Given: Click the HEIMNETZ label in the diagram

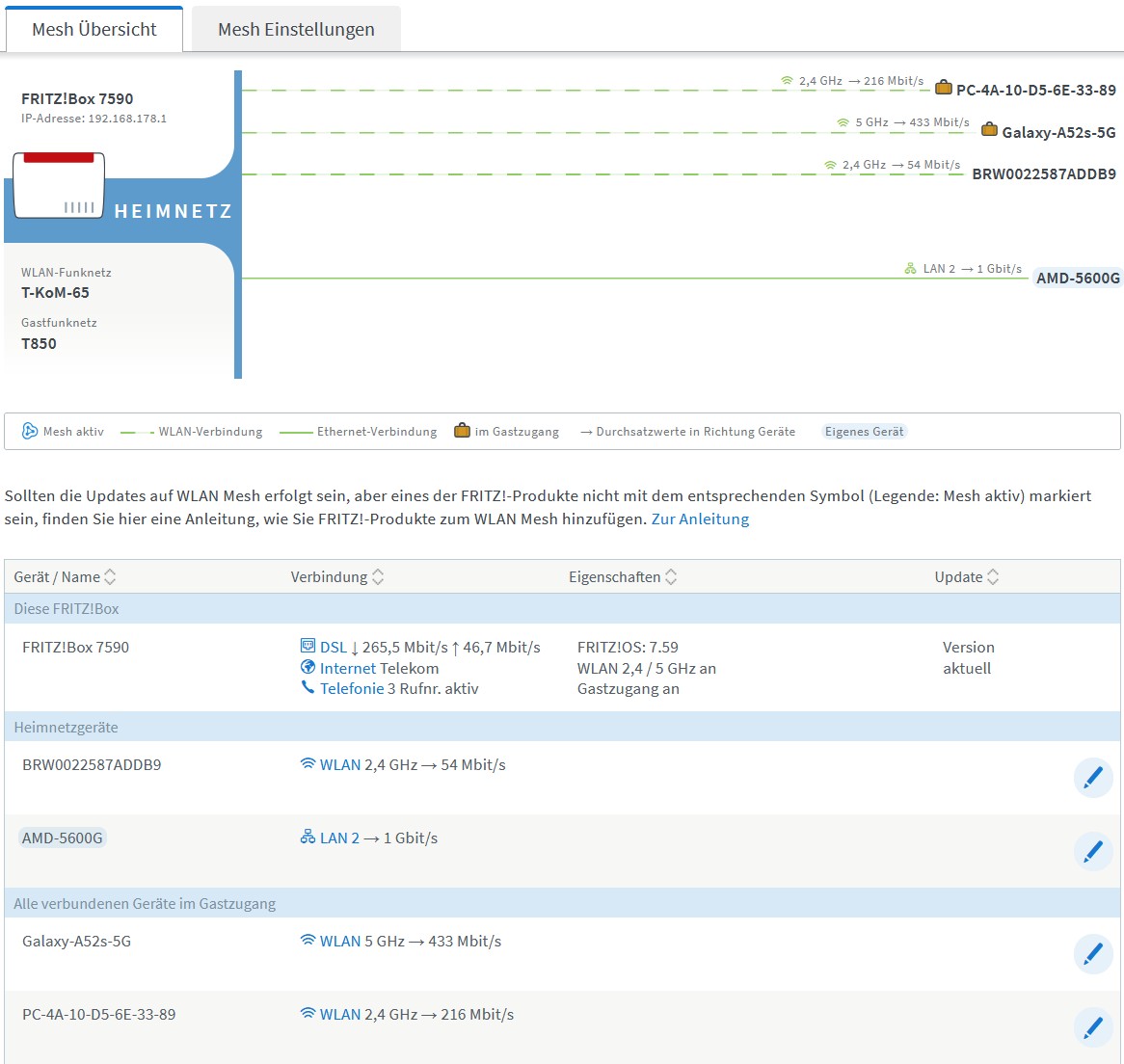Looking at the screenshot, I should (174, 211).
